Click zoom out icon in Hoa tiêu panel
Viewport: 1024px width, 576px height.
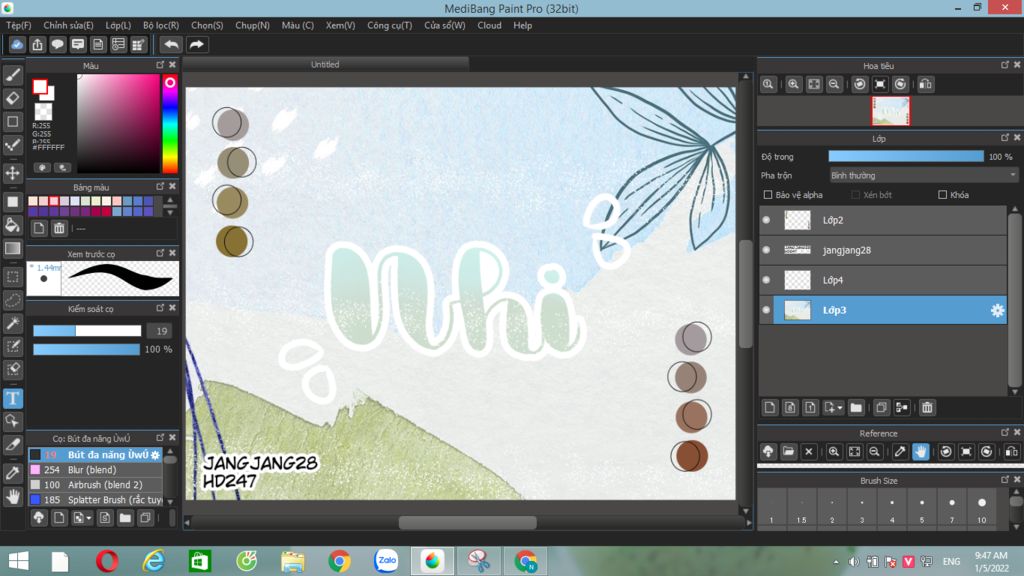coord(834,84)
